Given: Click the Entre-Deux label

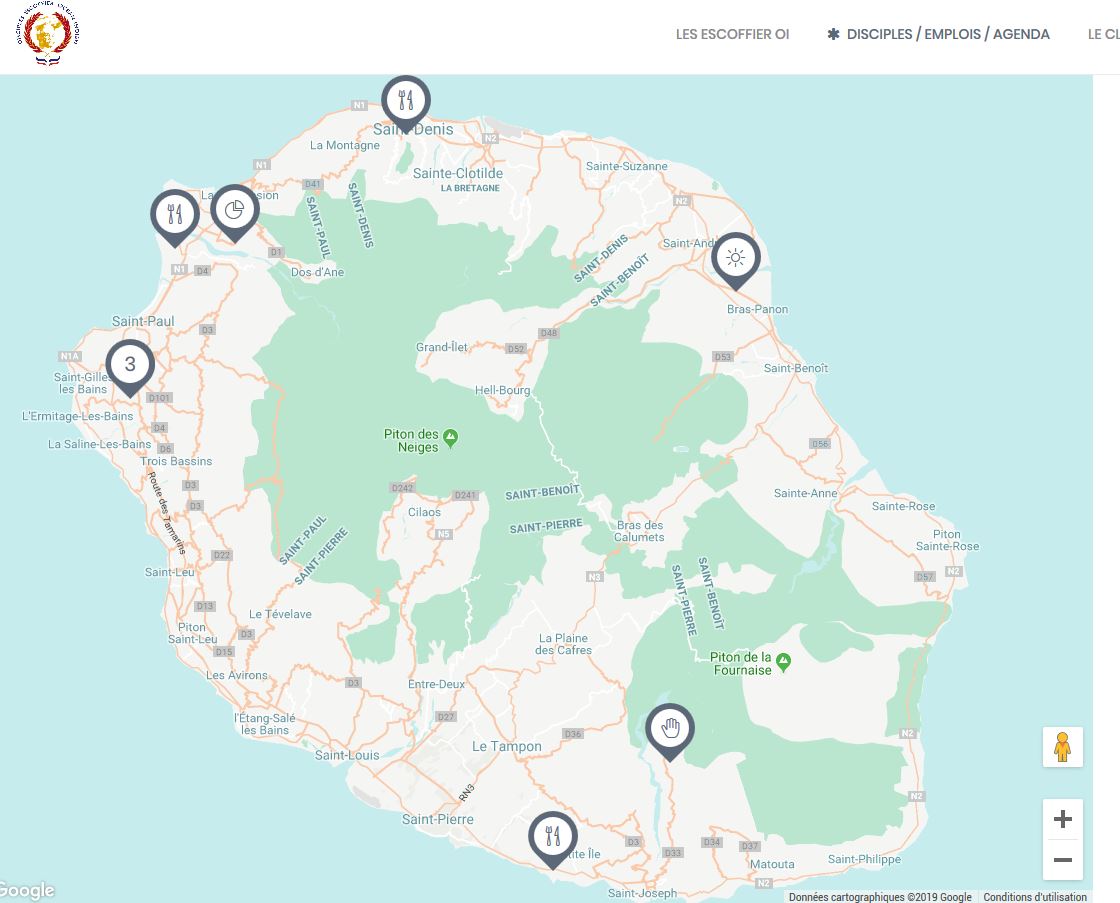Looking at the screenshot, I should [436, 684].
